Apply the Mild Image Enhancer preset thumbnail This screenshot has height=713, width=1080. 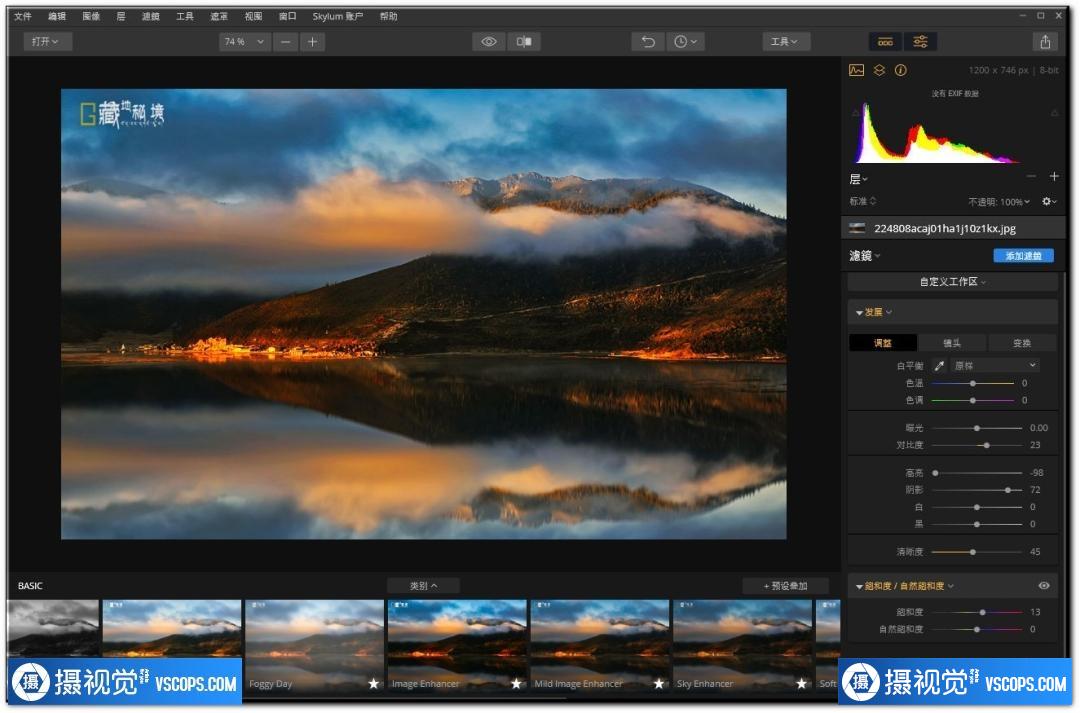pyautogui.click(x=600, y=646)
